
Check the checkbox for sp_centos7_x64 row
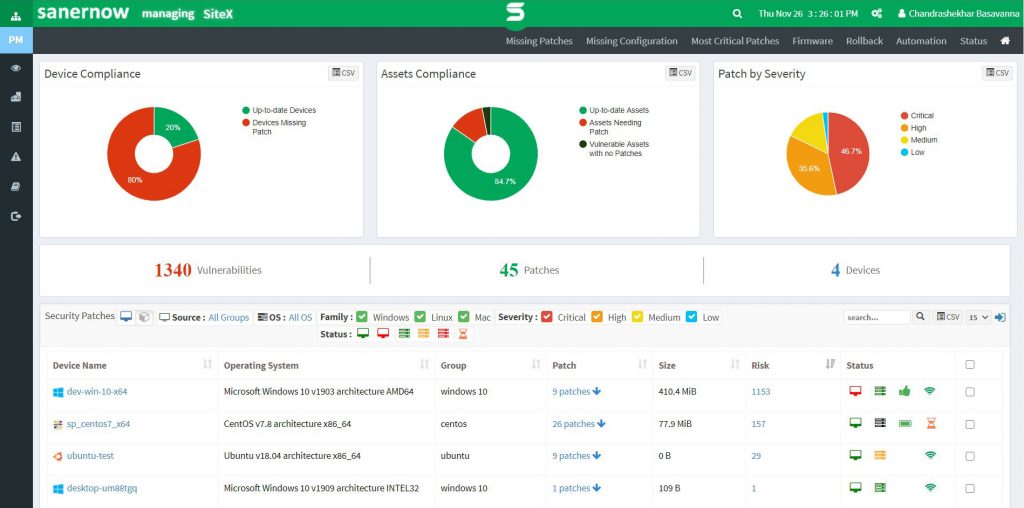[x=970, y=424]
